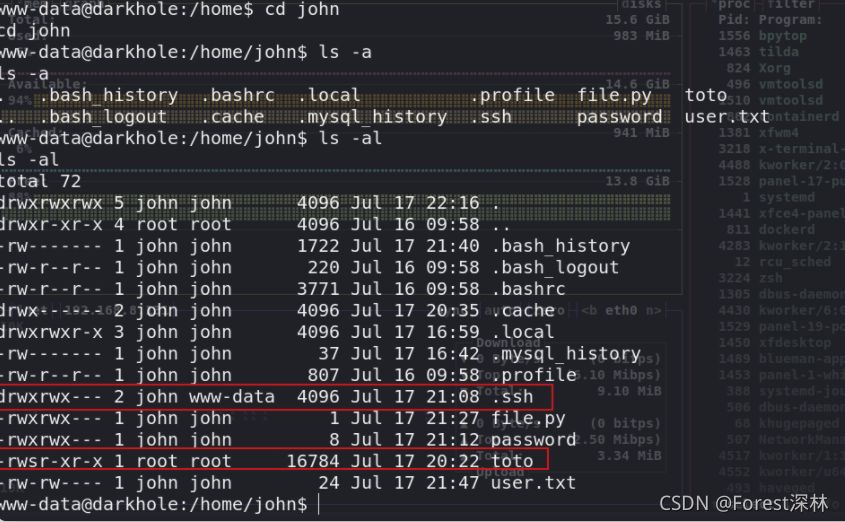The image size is (845, 522).
Task: Click the dockerd process in background list
Action: (787, 230)
